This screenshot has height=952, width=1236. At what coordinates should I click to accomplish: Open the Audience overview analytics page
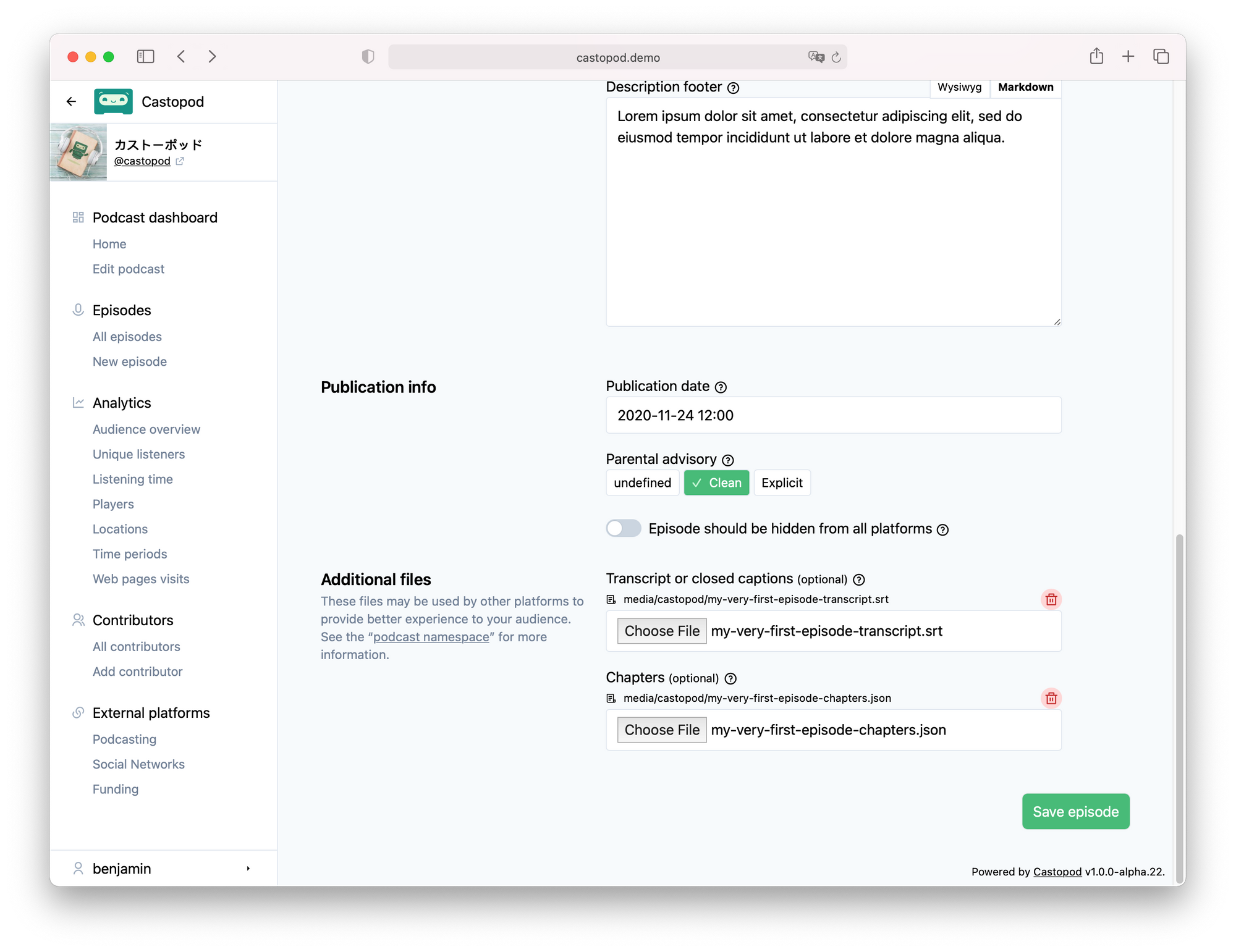tap(146, 429)
